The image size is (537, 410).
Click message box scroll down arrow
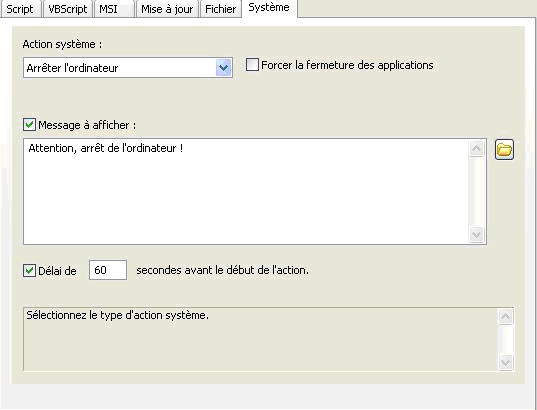tap(477, 235)
